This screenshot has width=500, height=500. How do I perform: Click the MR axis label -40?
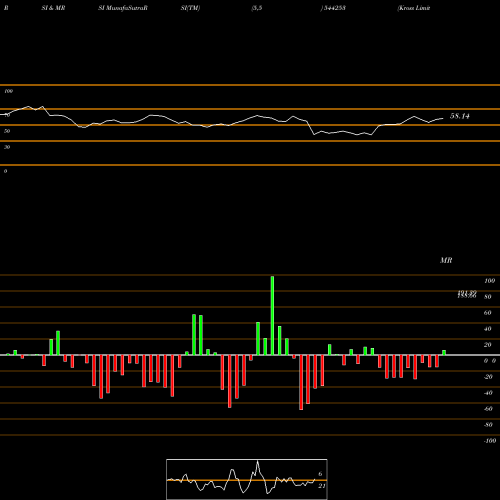click(x=488, y=393)
